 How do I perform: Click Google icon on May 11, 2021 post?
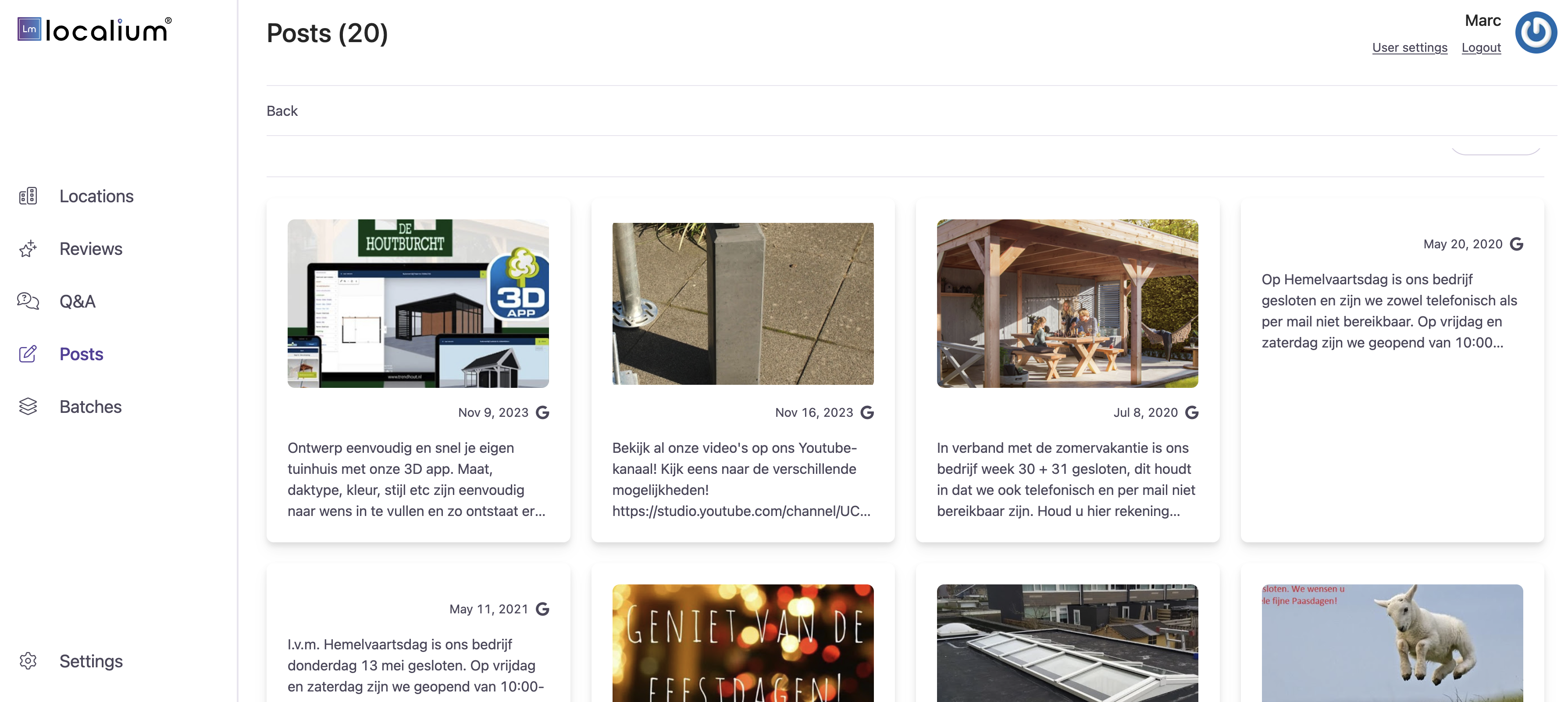[x=542, y=609]
